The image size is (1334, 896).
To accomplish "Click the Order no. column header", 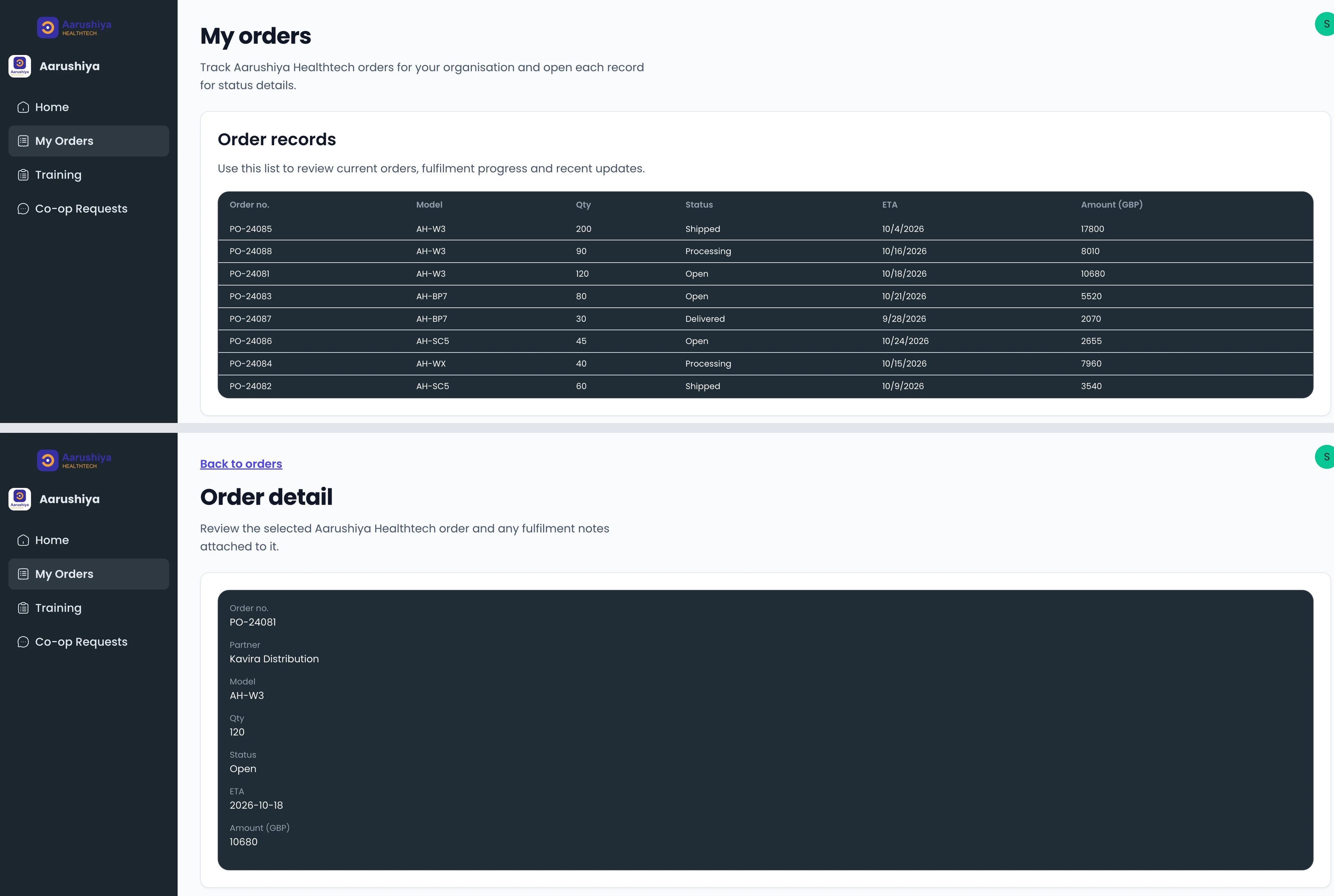I will coord(249,204).
